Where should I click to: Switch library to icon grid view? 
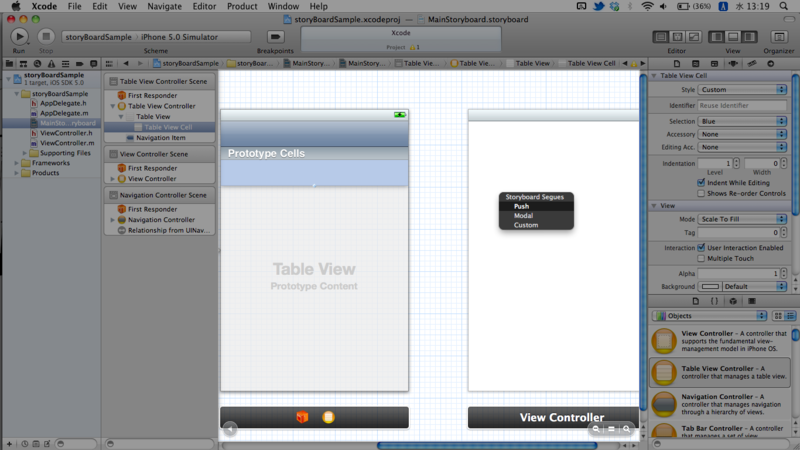[778, 316]
